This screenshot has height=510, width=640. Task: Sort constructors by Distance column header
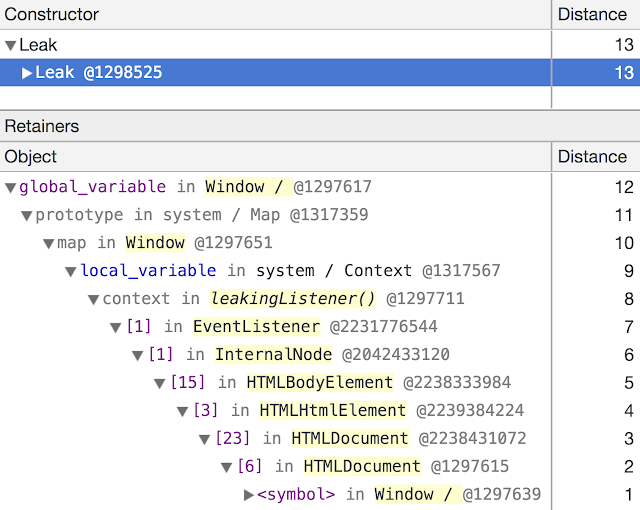[594, 15]
